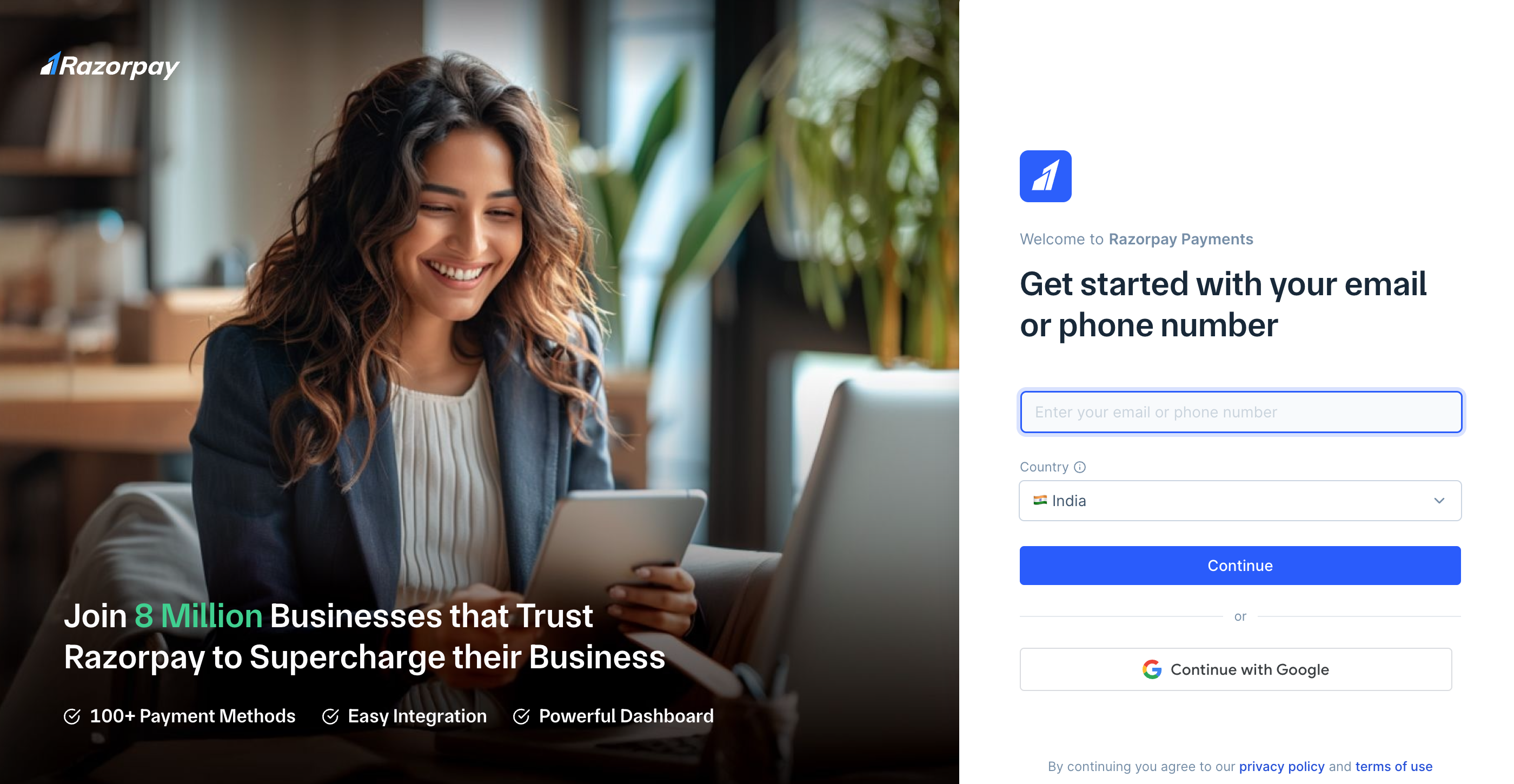Click the Continue with Google button

click(1241, 669)
